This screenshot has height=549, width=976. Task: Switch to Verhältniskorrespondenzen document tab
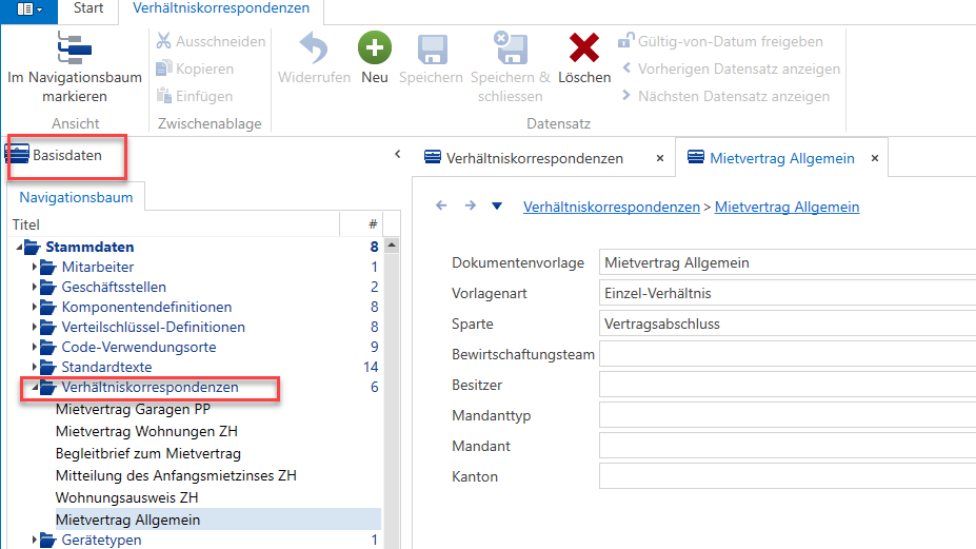(x=535, y=158)
